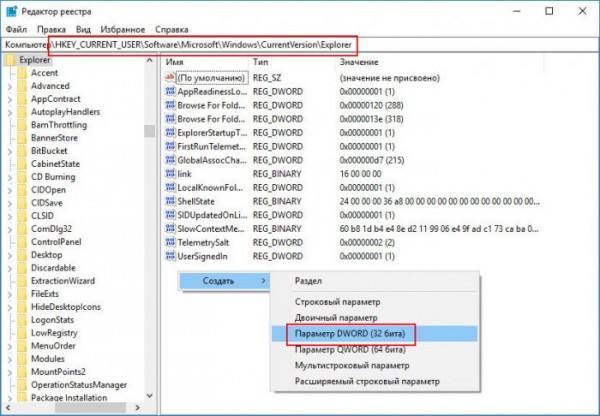The width and height of the screenshot is (600, 416).
Task: Choose Строковый параметр menu entry
Action: click(375, 302)
